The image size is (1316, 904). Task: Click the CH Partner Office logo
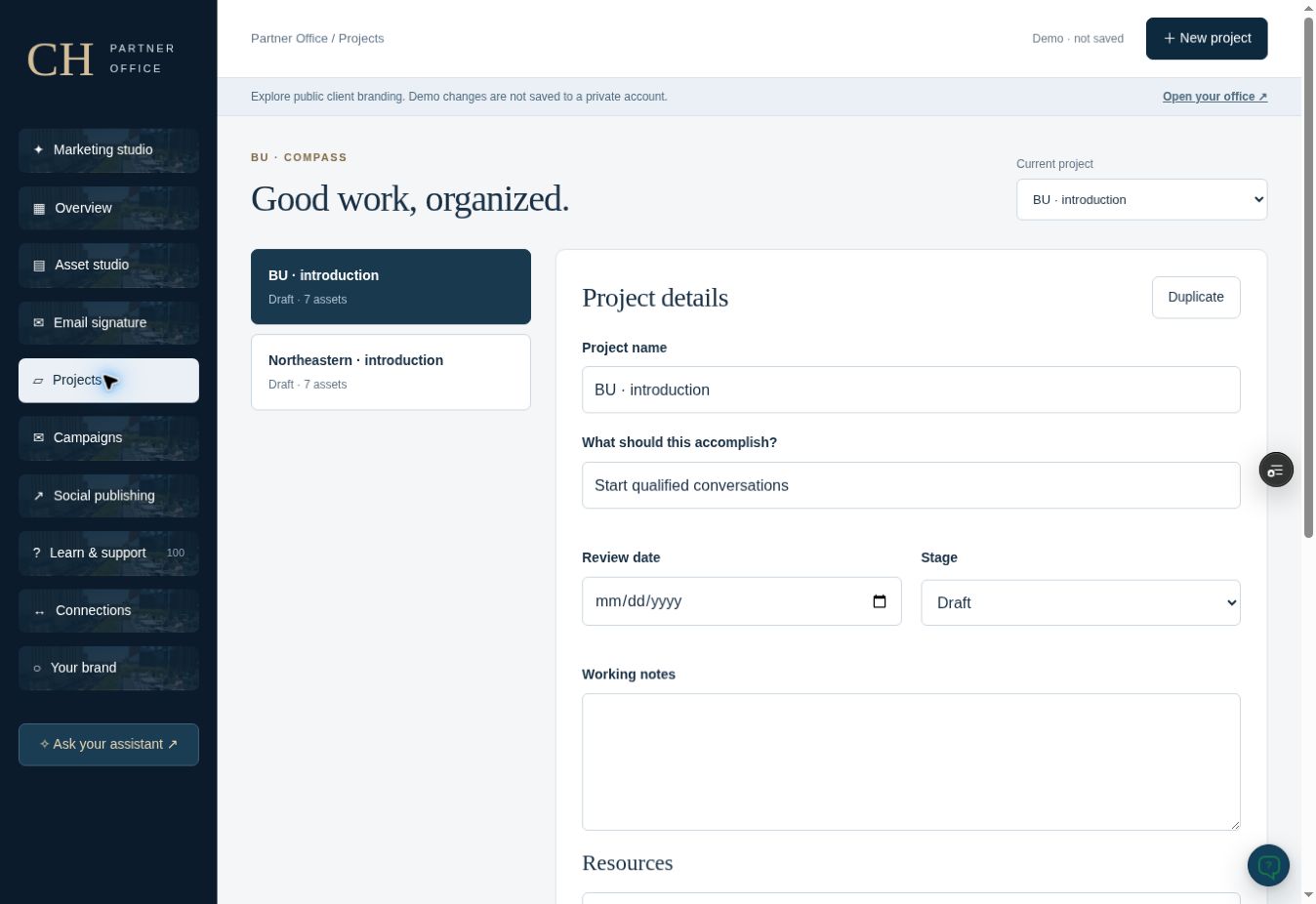pyautogui.click(x=102, y=59)
